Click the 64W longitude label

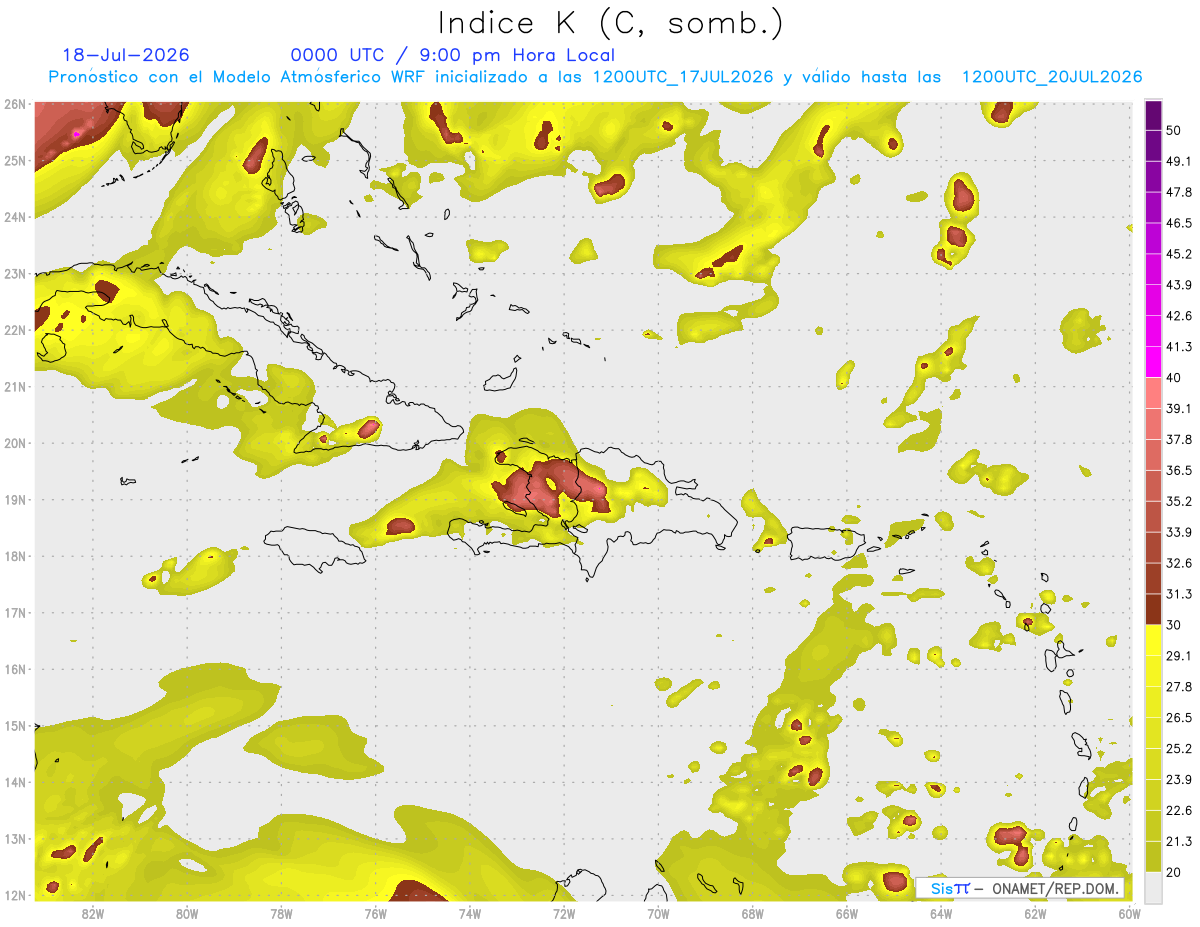[940, 913]
